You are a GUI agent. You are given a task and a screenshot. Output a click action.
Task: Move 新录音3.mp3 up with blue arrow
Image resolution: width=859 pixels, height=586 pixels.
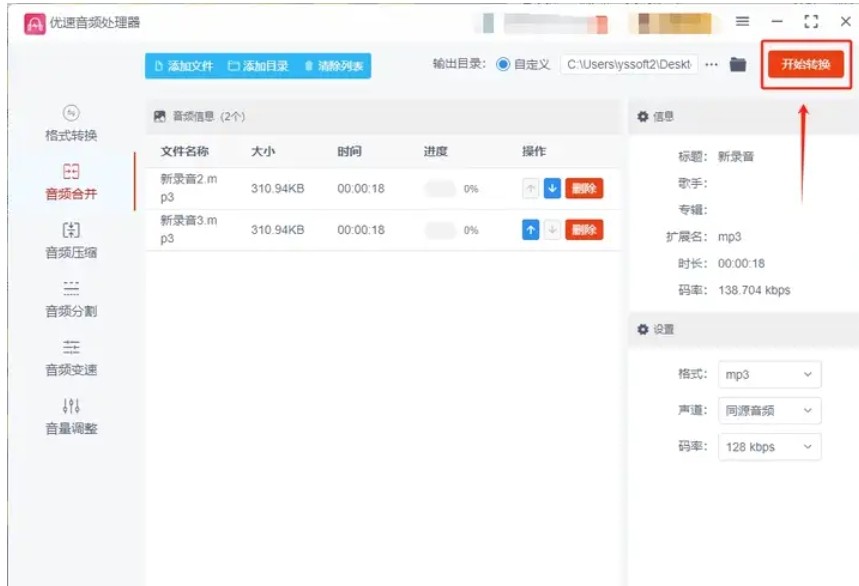click(531, 230)
